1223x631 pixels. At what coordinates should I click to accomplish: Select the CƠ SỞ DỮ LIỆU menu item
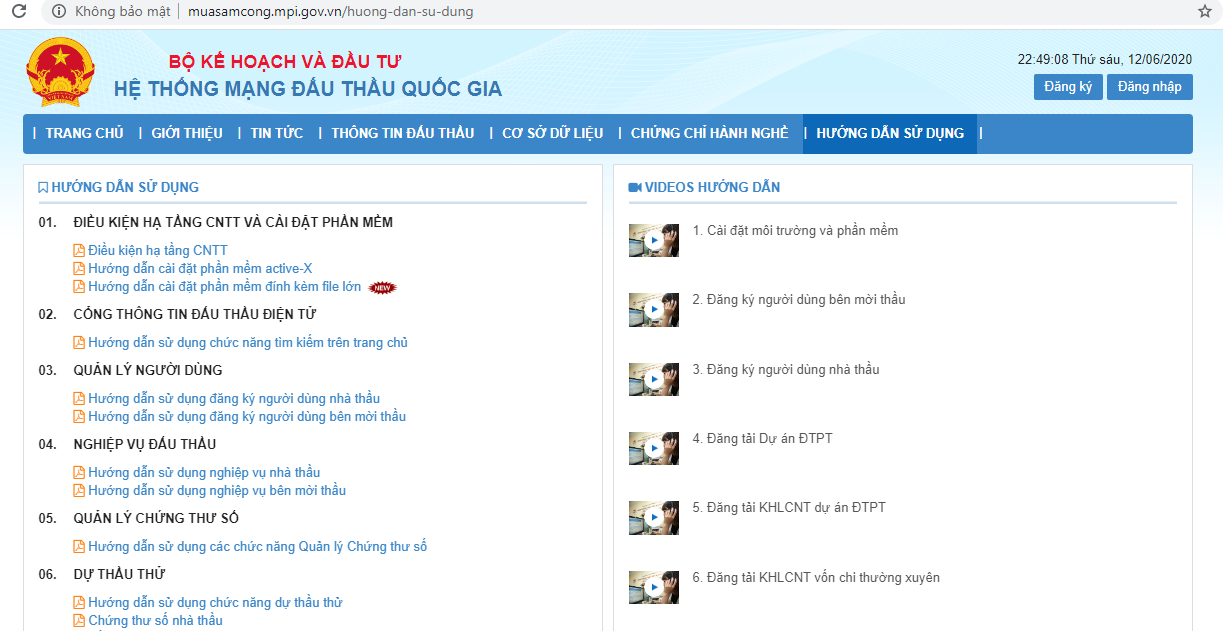552,133
